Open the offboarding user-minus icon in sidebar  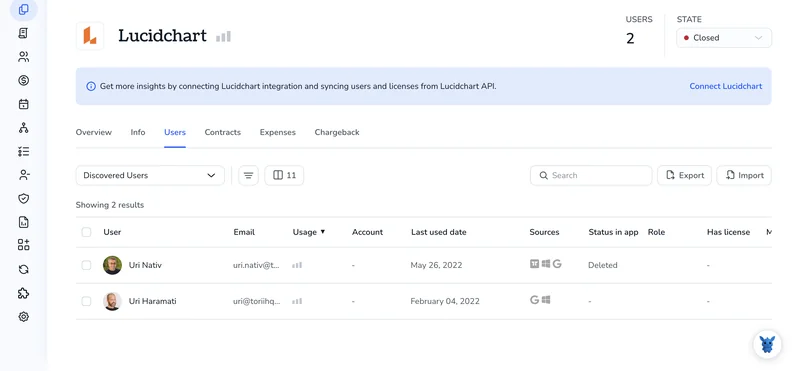23,175
